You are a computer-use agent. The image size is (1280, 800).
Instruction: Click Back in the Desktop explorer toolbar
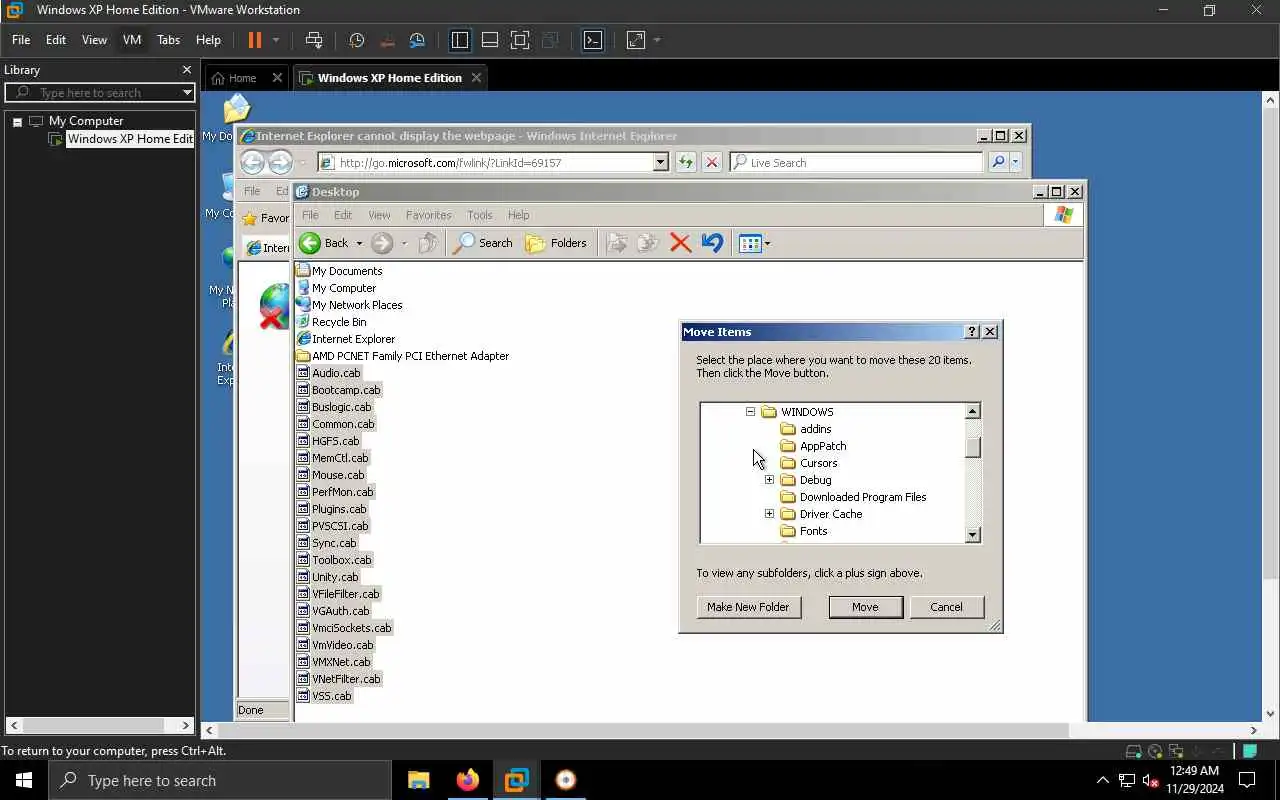[324, 243]
